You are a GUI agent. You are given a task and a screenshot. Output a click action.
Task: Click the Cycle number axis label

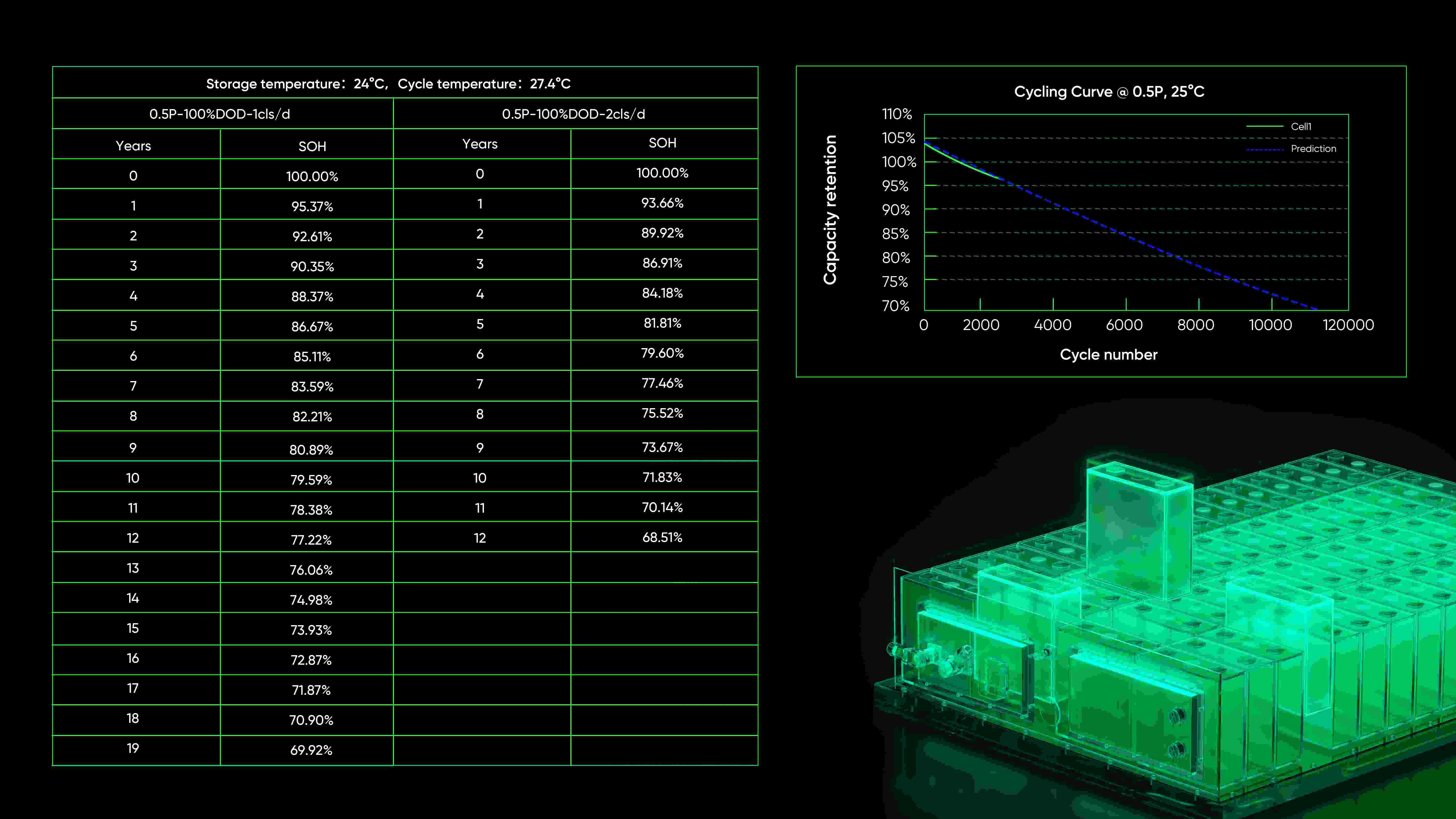[x=1108, y=355]
